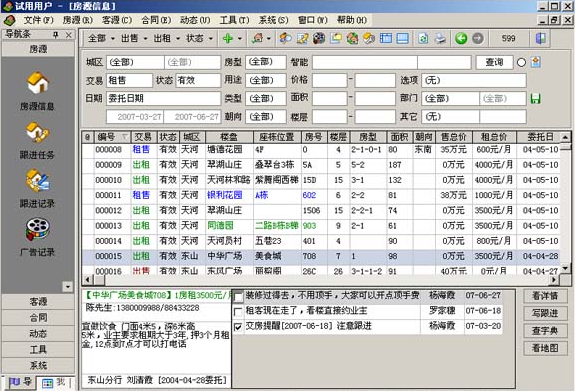Screen dimensions: 575x391
Task: Open the 房型 combo box
Action: coord(266,62)
